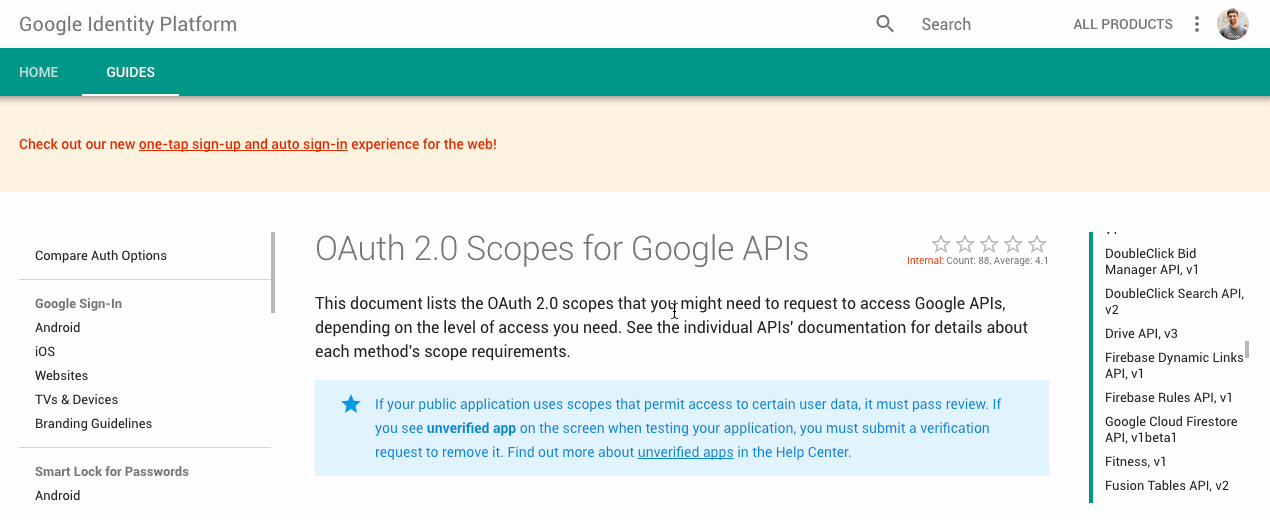Open iOS guide in sidebar

click(45, 351)
